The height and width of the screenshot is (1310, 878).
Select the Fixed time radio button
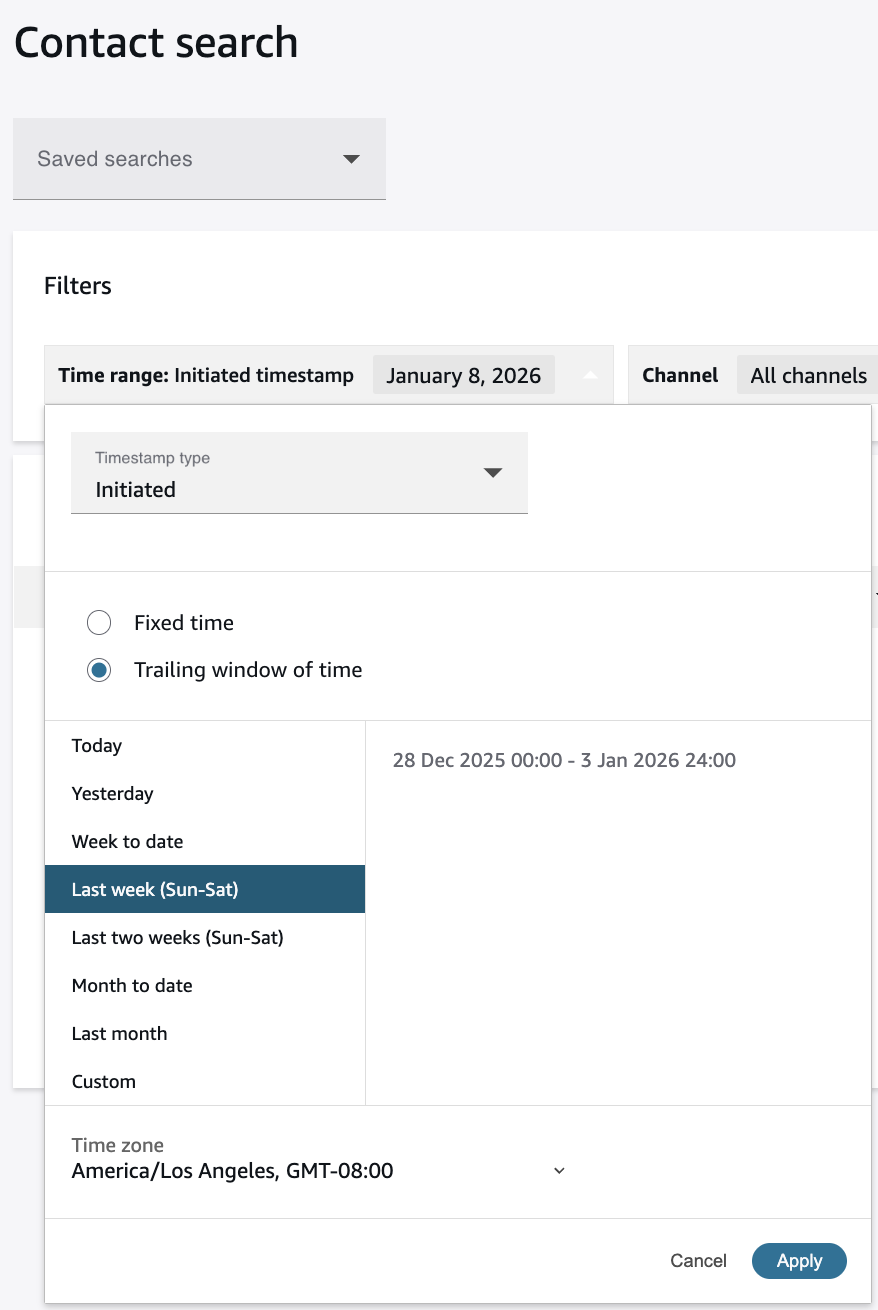tap(99, 623)
